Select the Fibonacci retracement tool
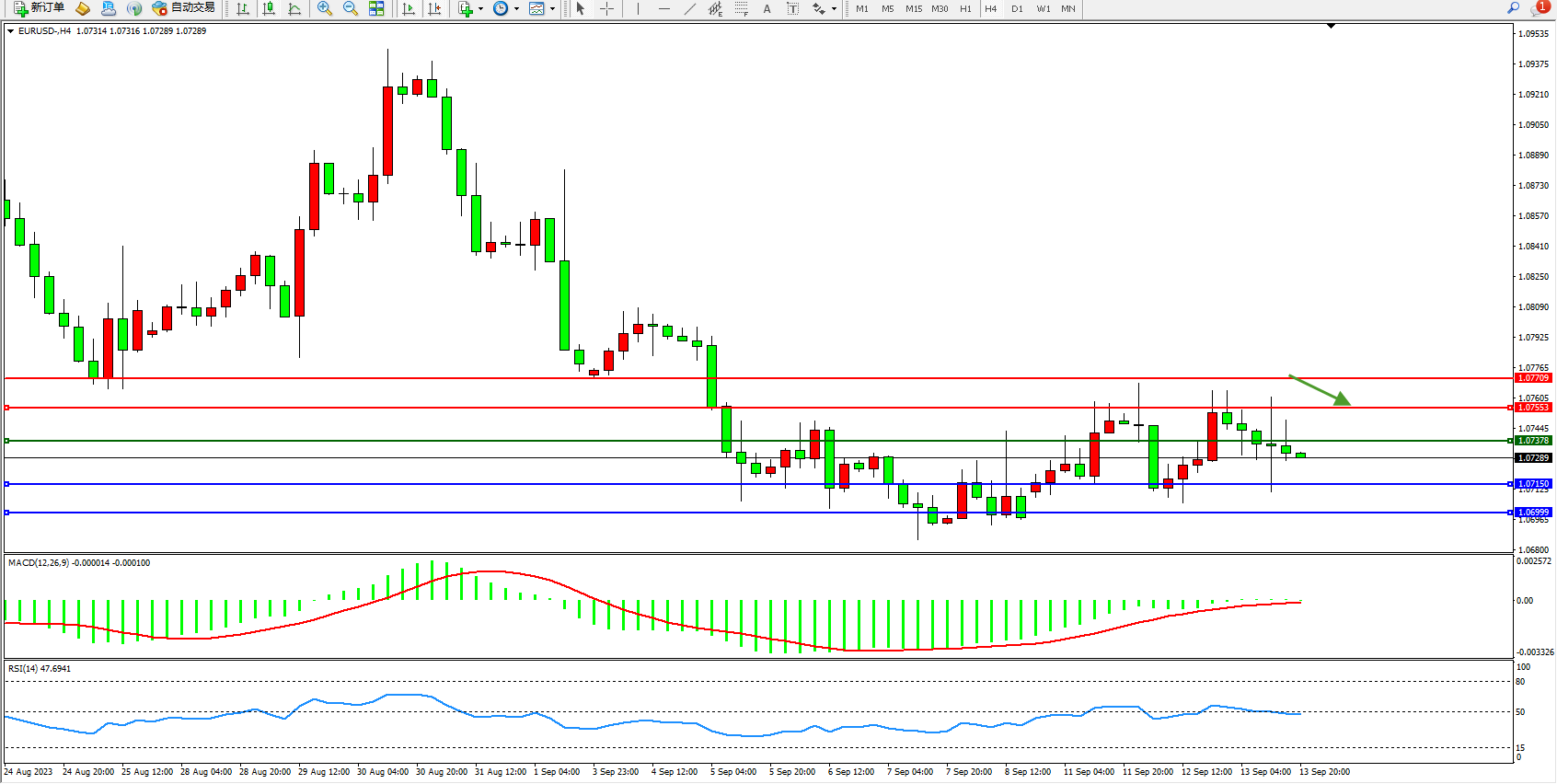 click(741, 8)
